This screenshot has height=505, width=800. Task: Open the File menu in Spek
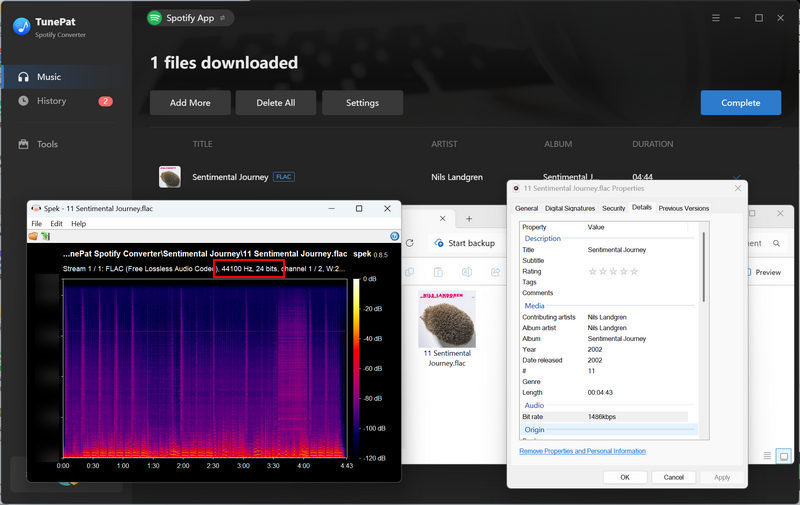click(37, 224)
